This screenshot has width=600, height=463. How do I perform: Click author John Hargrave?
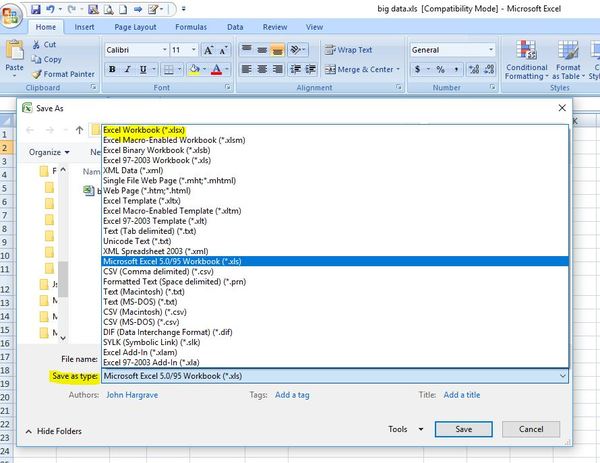pyautogui.click(x=132, y=395)
